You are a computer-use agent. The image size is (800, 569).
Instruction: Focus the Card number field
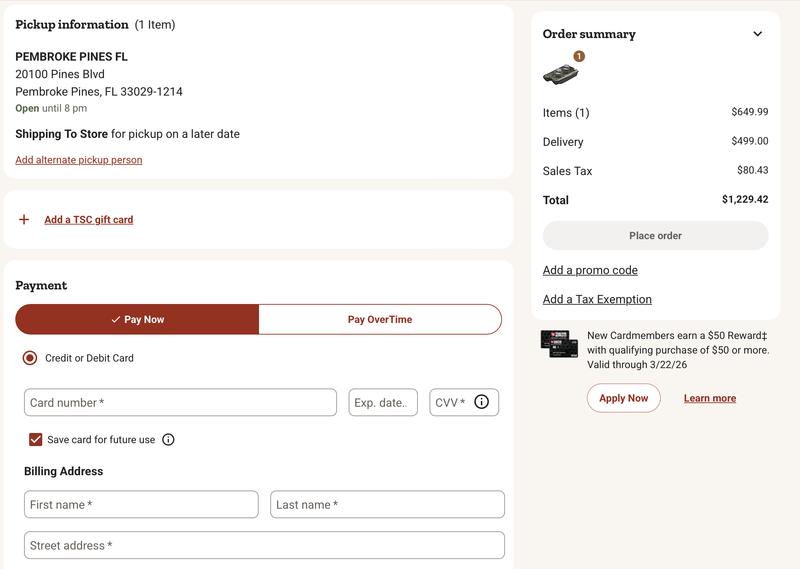click(x=180, y=402)
